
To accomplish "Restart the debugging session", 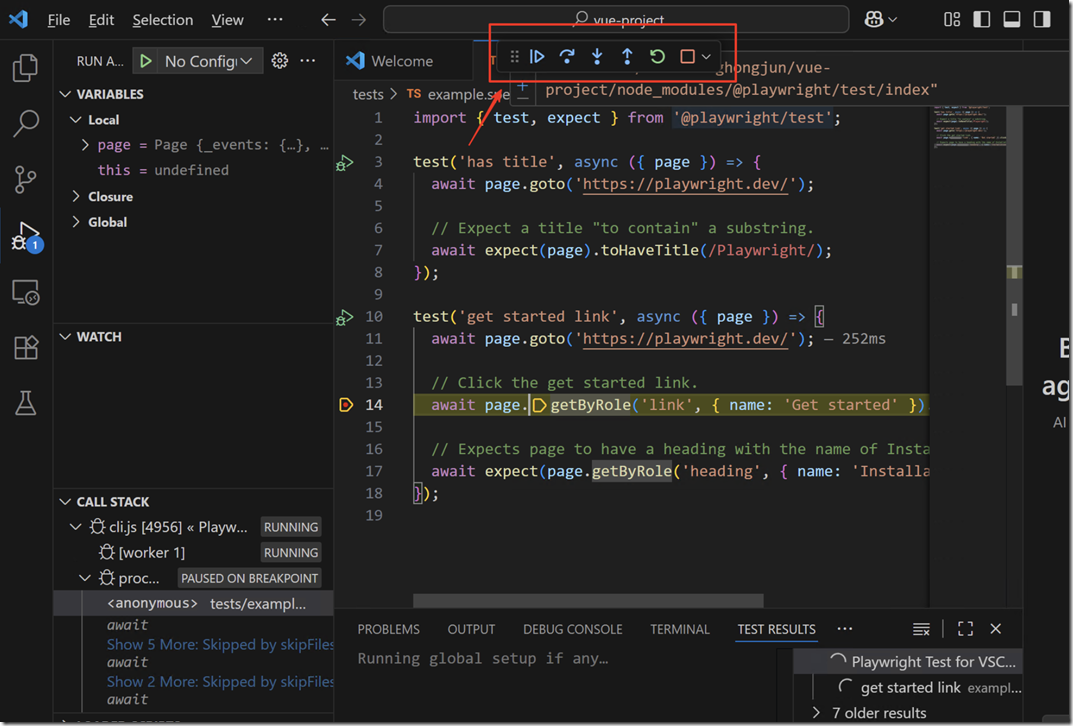I will pos(657,57).
